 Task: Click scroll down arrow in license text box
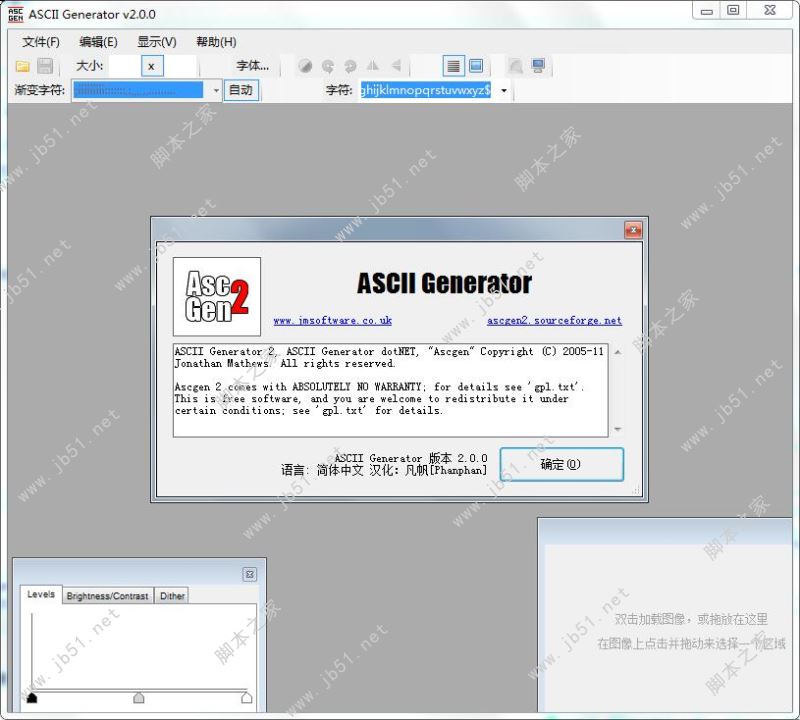click(x=618, y=429)
